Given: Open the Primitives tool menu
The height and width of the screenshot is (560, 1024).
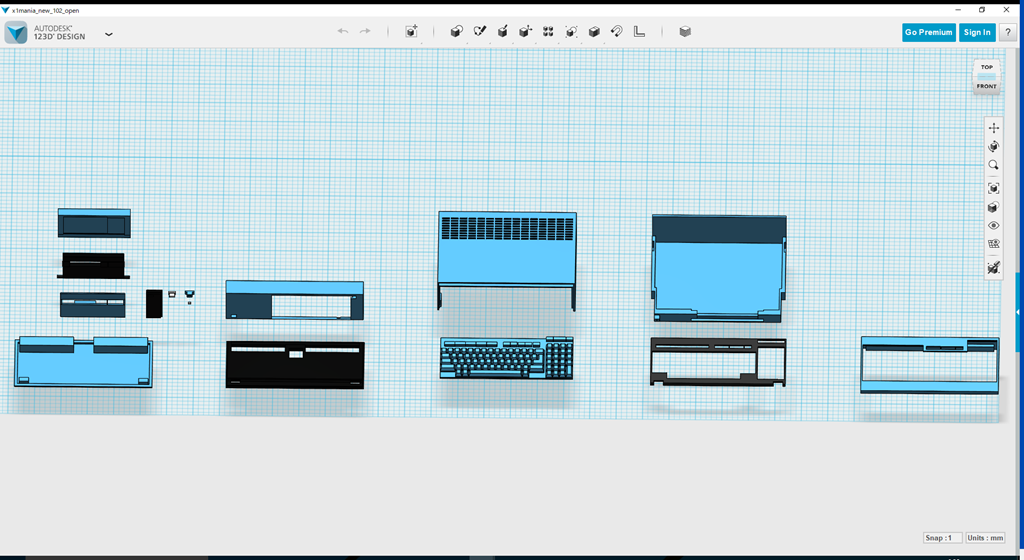Looking at the screenshot, I should coord(457,32).
